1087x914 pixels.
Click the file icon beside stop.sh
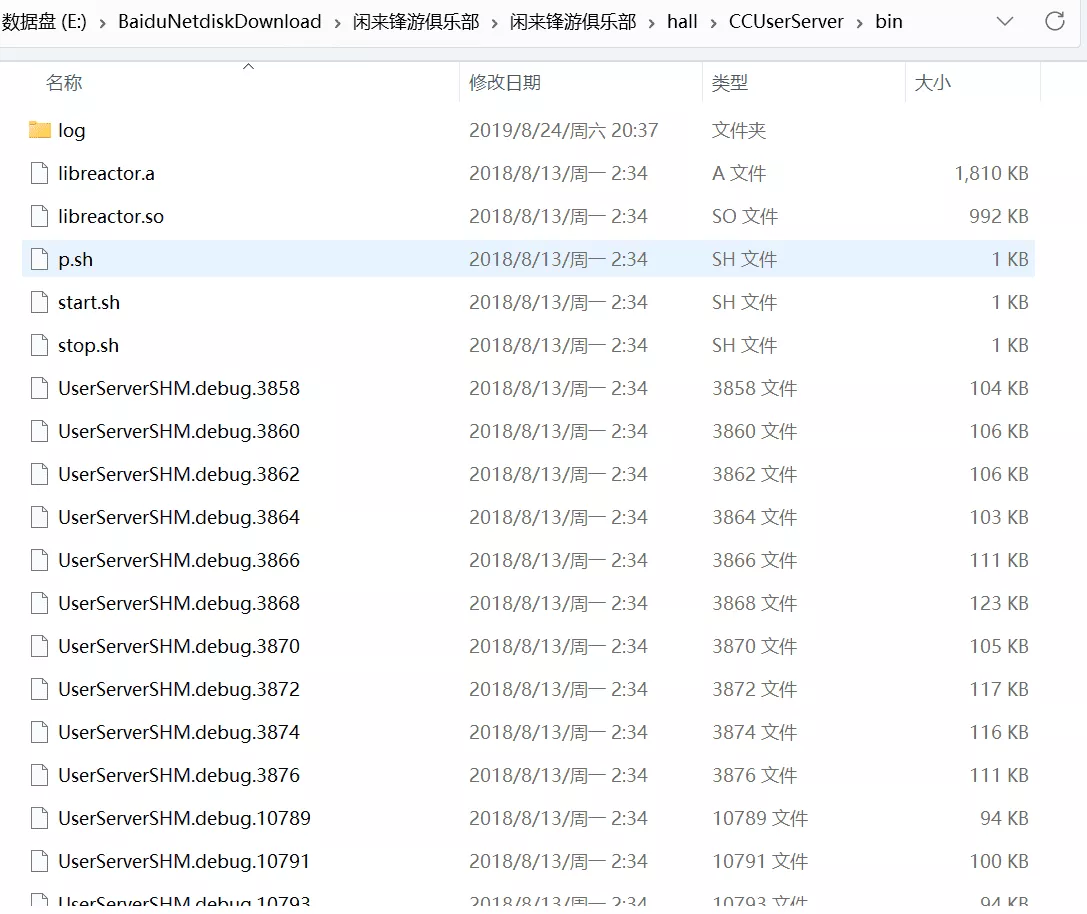[39, 344]
